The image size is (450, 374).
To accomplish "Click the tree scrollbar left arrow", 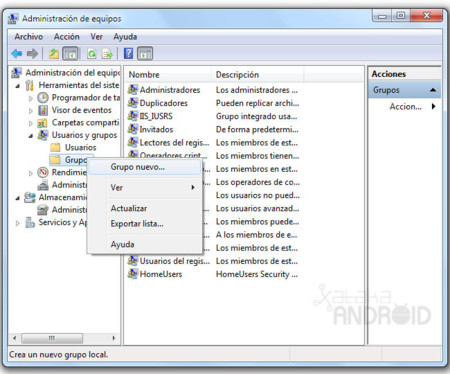I will [x=14, y=338].
